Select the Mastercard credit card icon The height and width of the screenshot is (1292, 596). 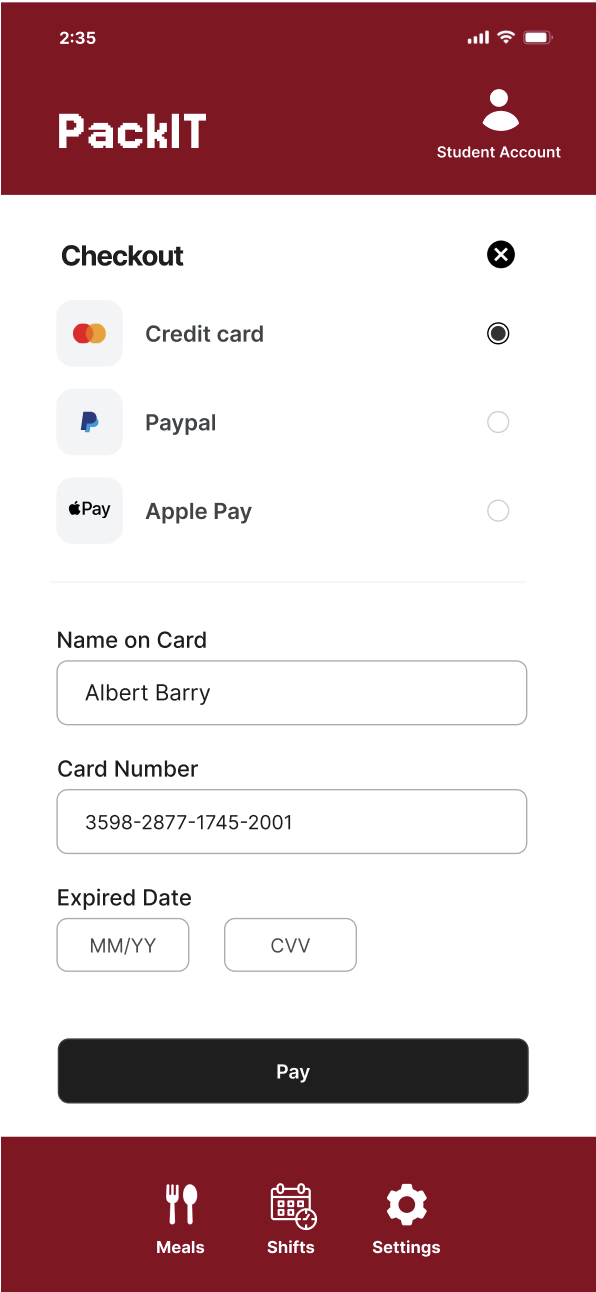[x=89, y=333]
